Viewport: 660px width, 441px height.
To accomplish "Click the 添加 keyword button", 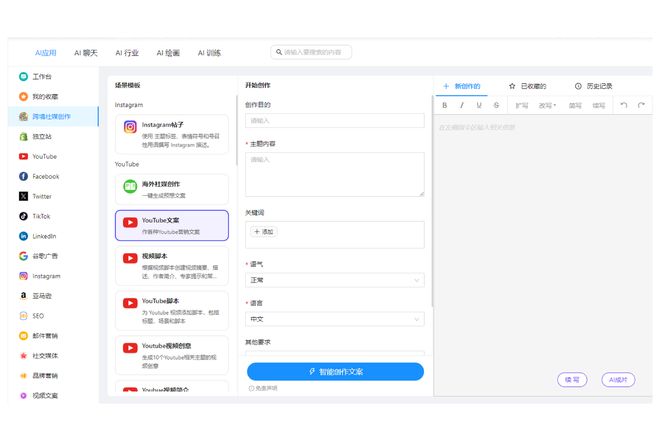I will pos(264,232).
